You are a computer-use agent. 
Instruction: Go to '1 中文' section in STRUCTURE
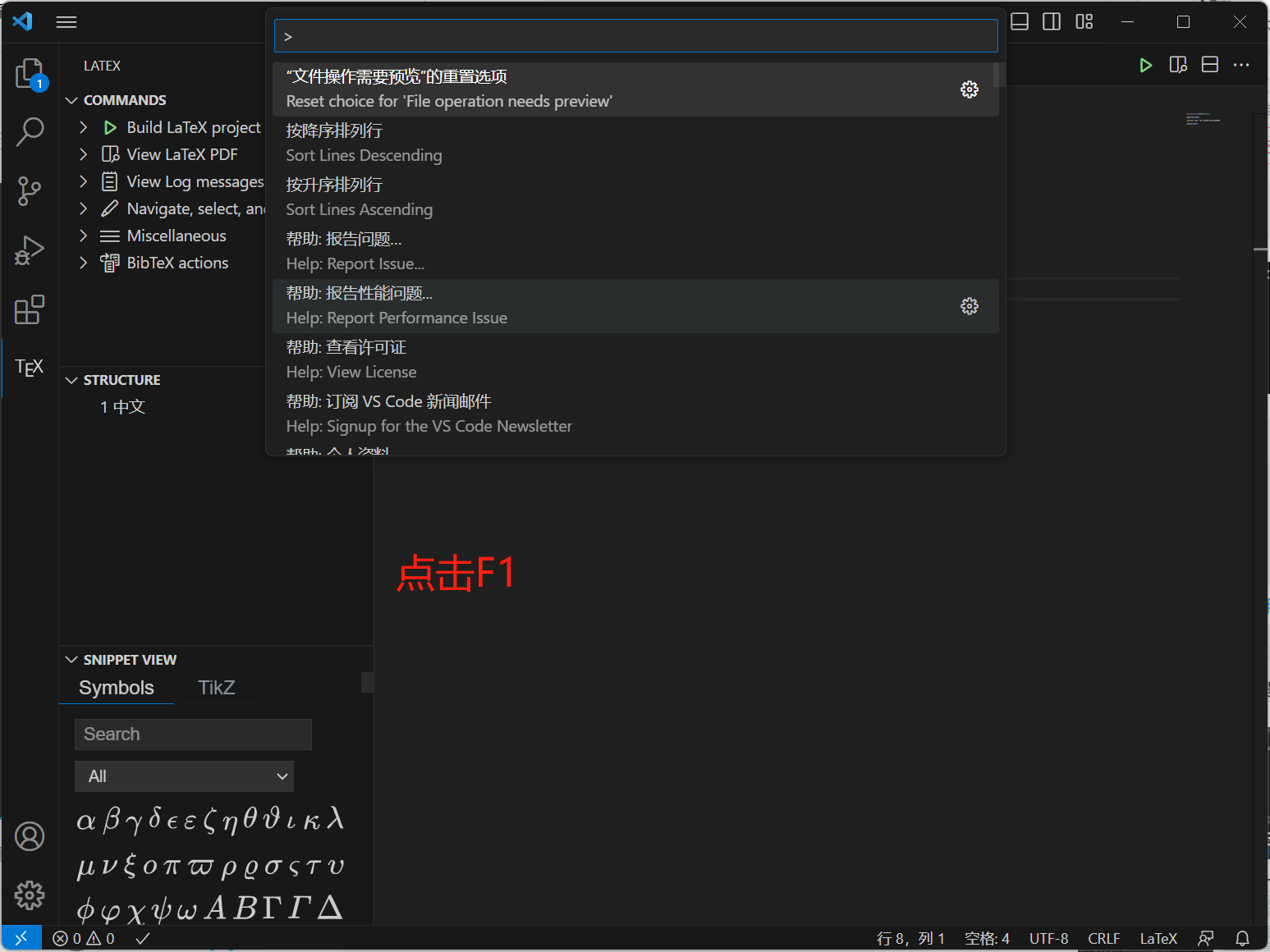122,407
